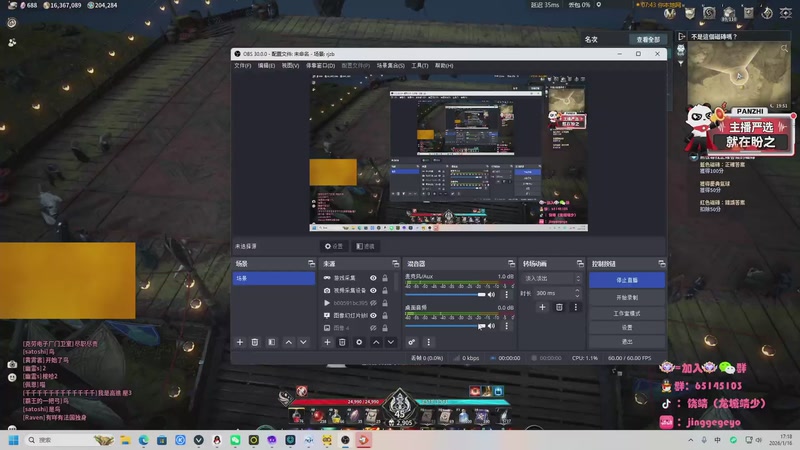Move the selected source down

click(391, 342)
